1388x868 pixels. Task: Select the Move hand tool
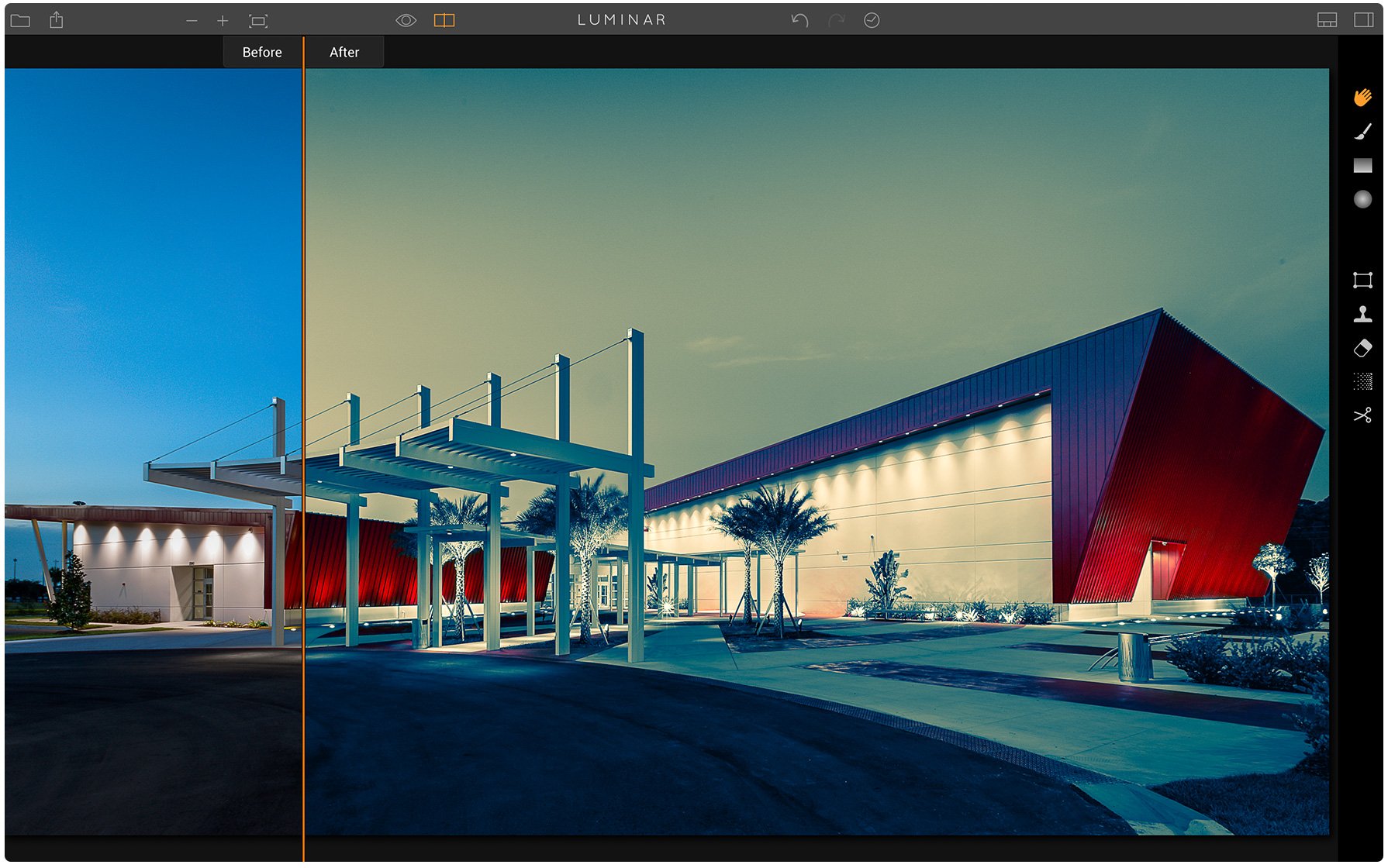point(1362,97)
